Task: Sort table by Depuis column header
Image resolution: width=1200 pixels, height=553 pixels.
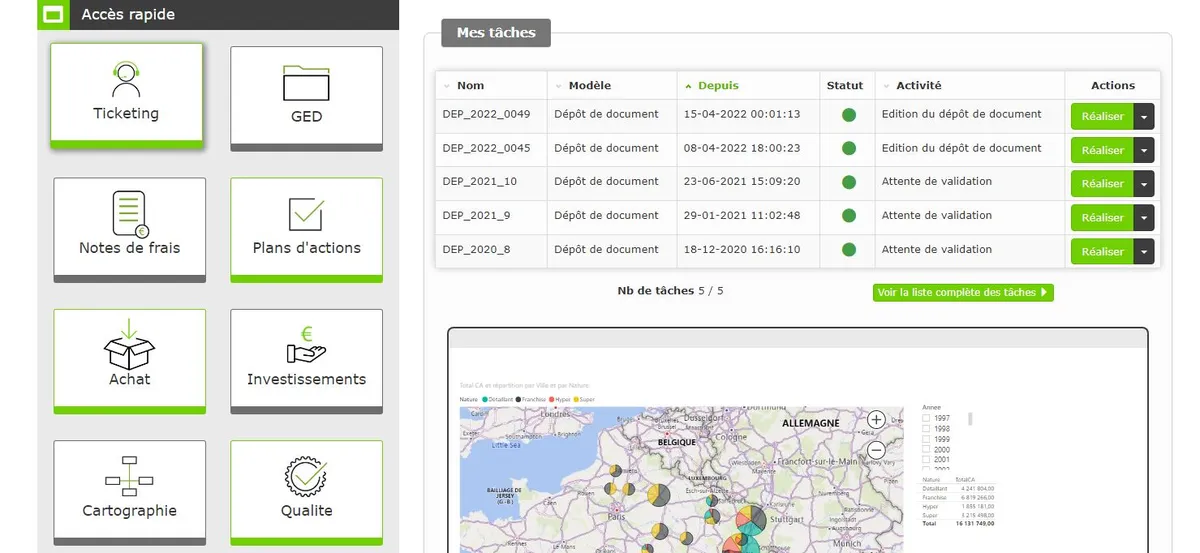Action: 718,86
